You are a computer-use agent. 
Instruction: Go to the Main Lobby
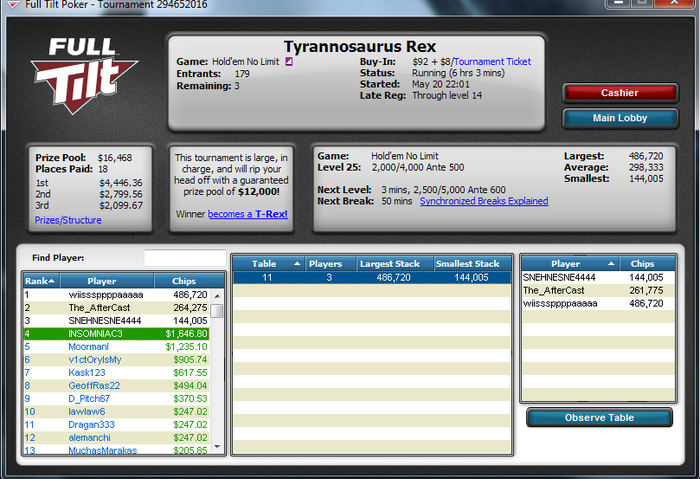click(620, 118)
